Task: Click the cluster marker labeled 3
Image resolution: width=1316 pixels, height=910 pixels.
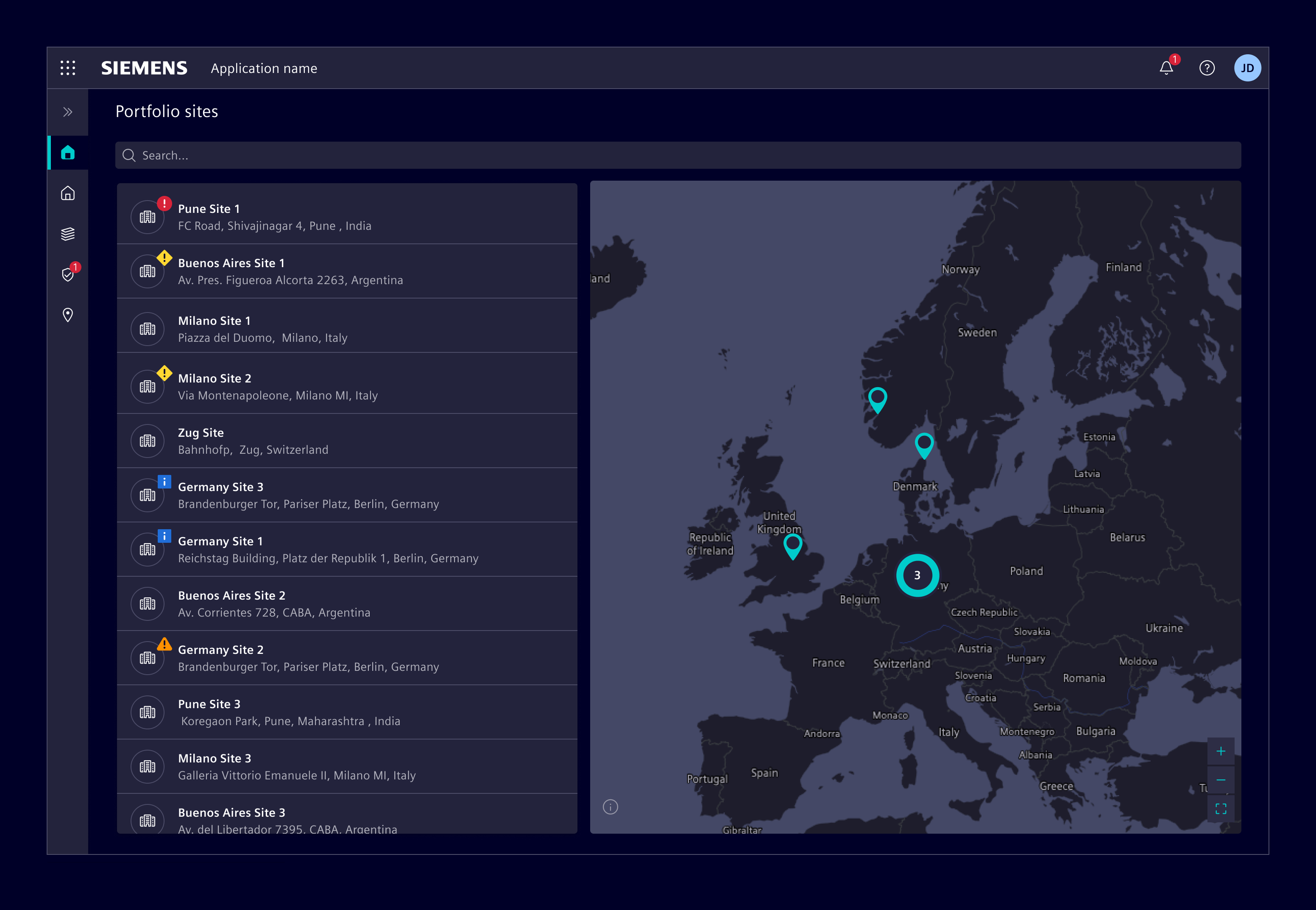Action: (x=917, y=575)
